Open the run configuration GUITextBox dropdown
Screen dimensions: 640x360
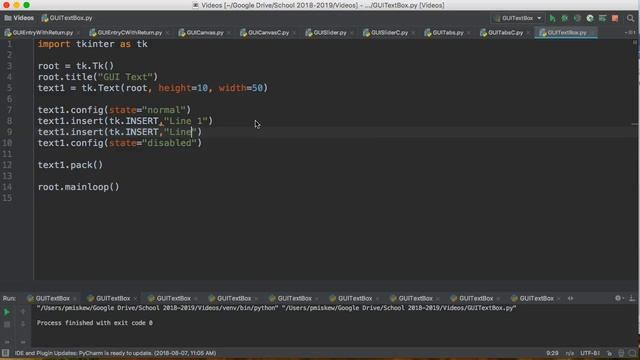tap(518, 18)
